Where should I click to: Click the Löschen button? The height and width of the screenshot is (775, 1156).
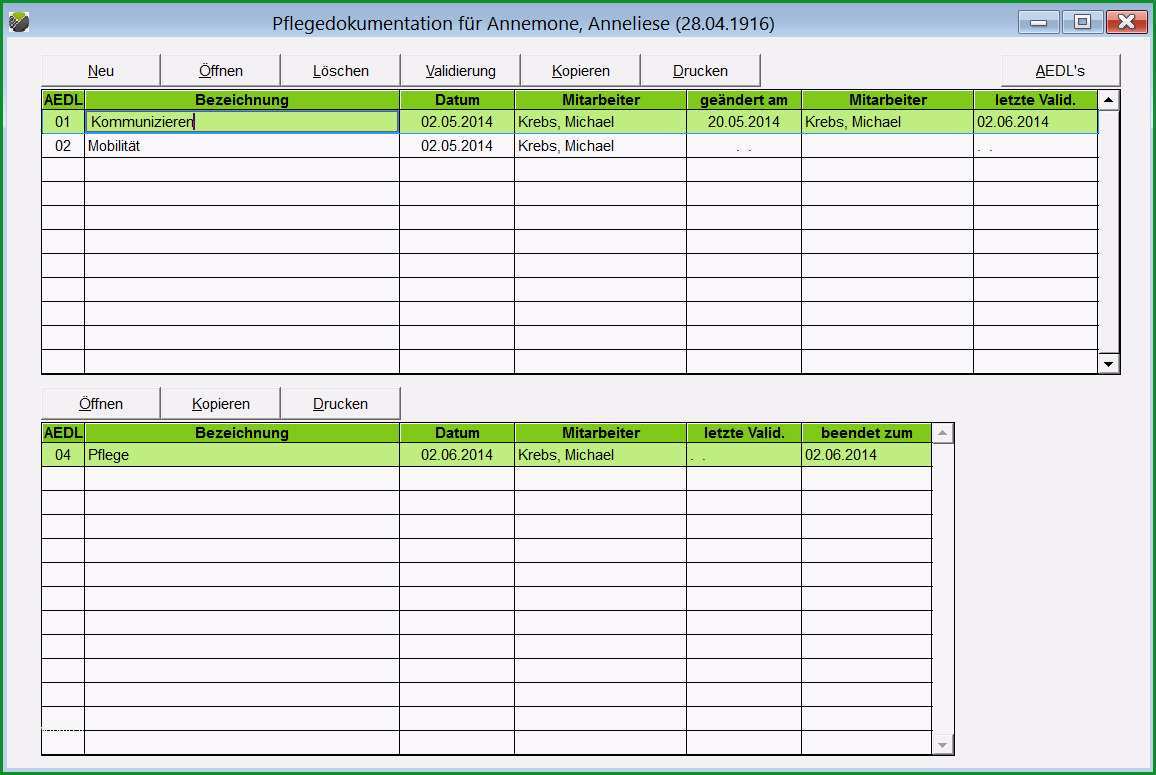pos(341,71)
